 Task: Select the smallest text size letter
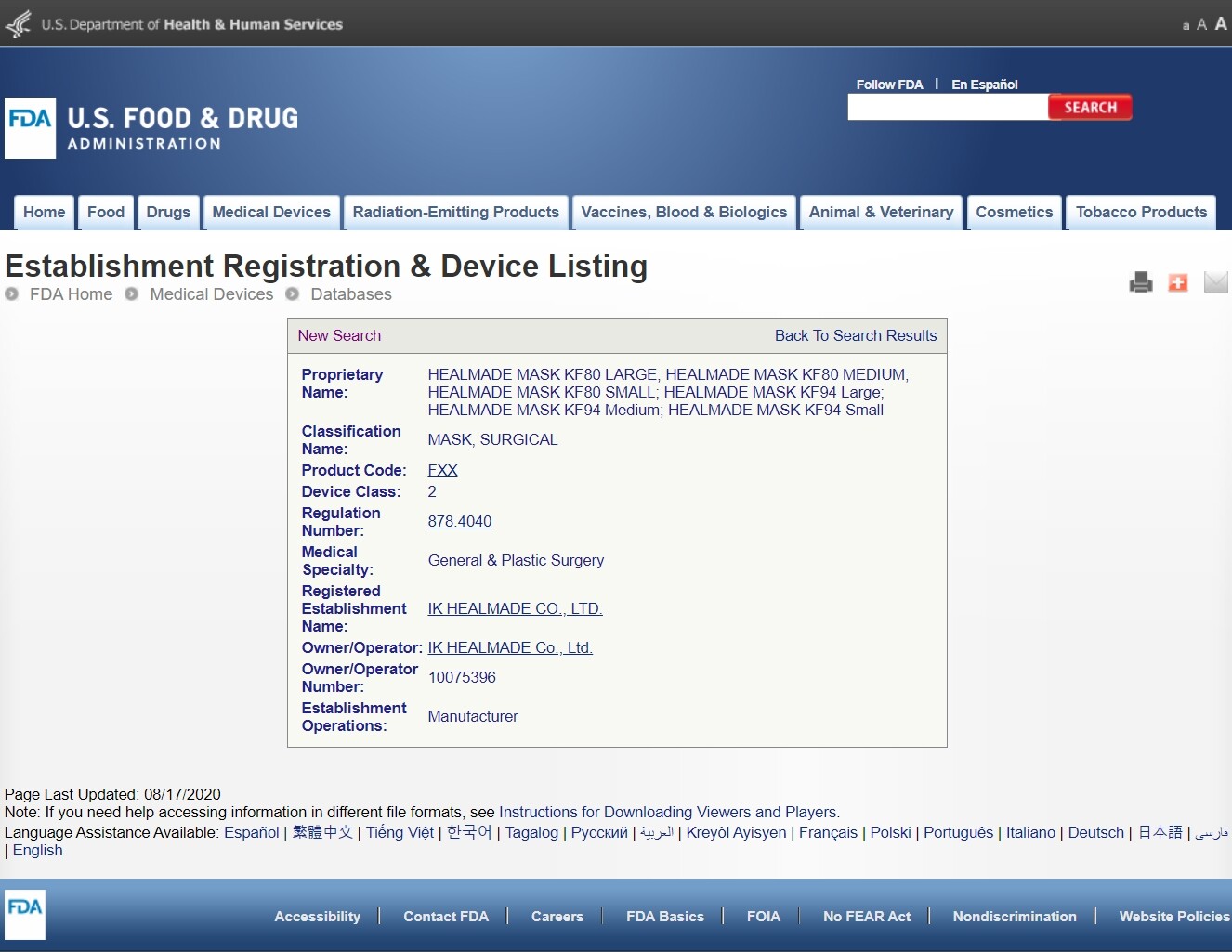tap(1186, 26)
